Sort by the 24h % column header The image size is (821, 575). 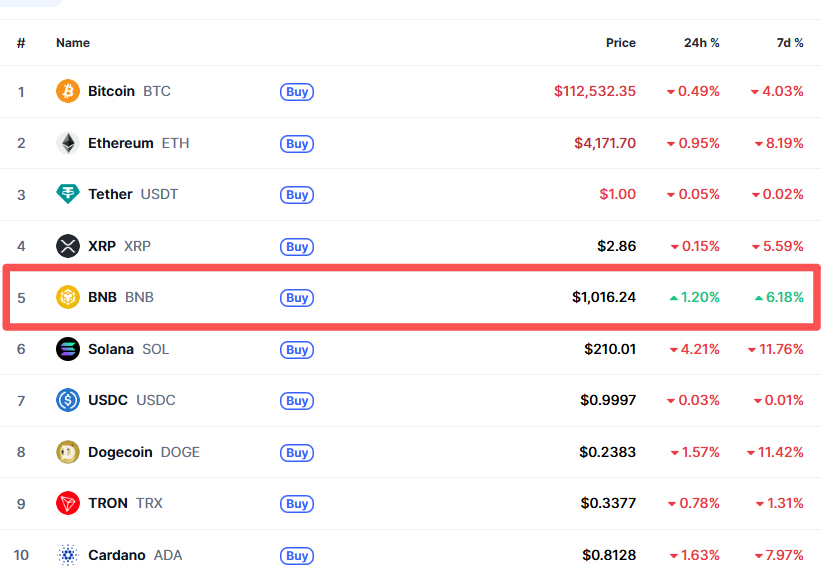[702, 43]
